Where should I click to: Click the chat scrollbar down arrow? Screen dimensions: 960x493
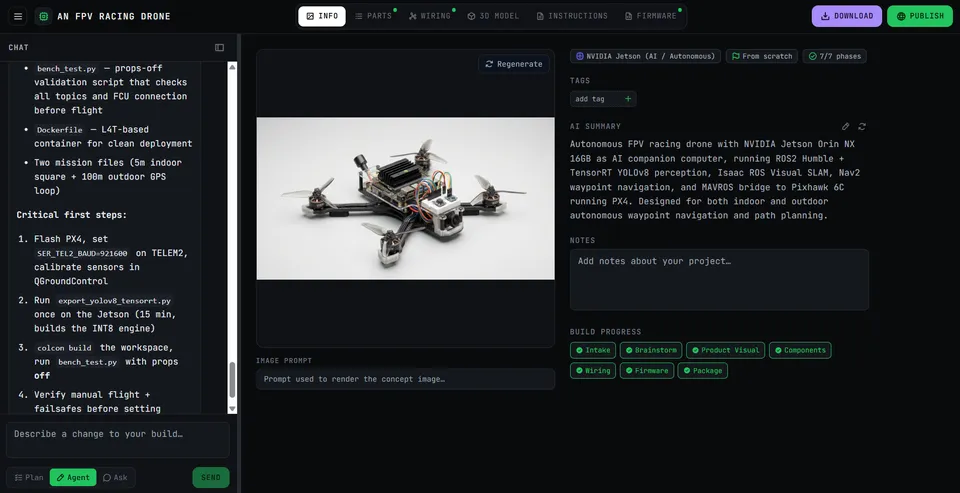[232, 408]
